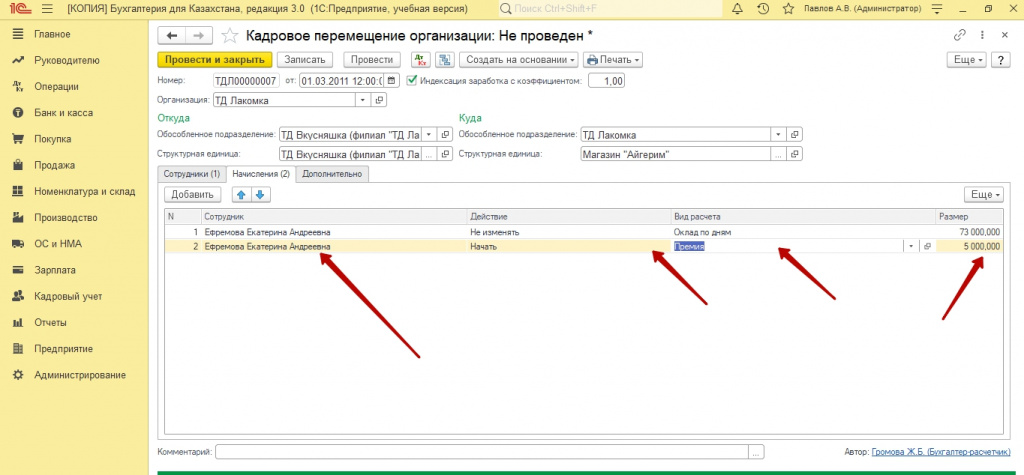This screenshot has height=475, width=1024.
Task: Click Провести и закрыть
Action: click(x=214, y=59)
